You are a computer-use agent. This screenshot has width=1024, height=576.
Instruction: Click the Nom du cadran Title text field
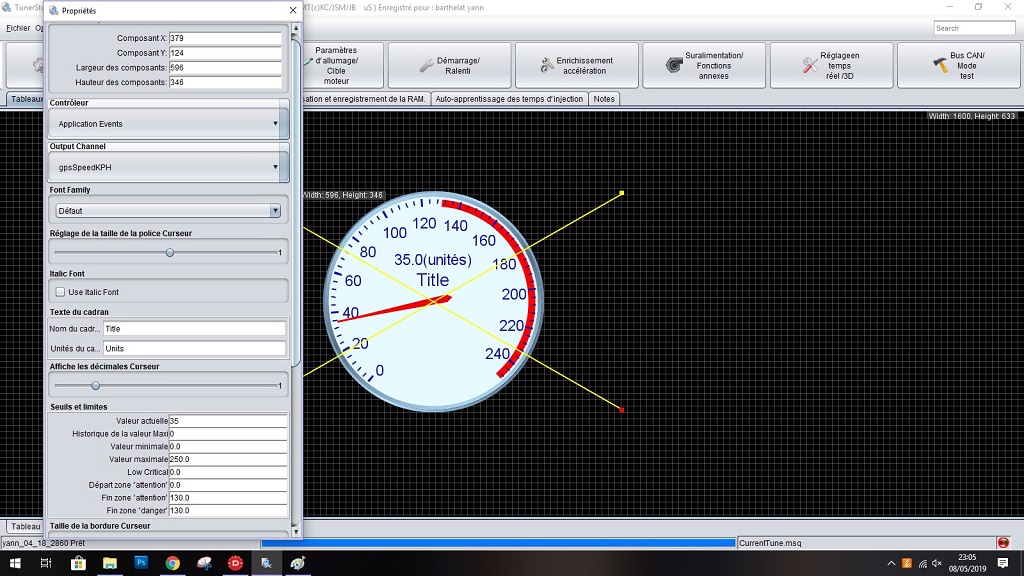pos(194,328)
